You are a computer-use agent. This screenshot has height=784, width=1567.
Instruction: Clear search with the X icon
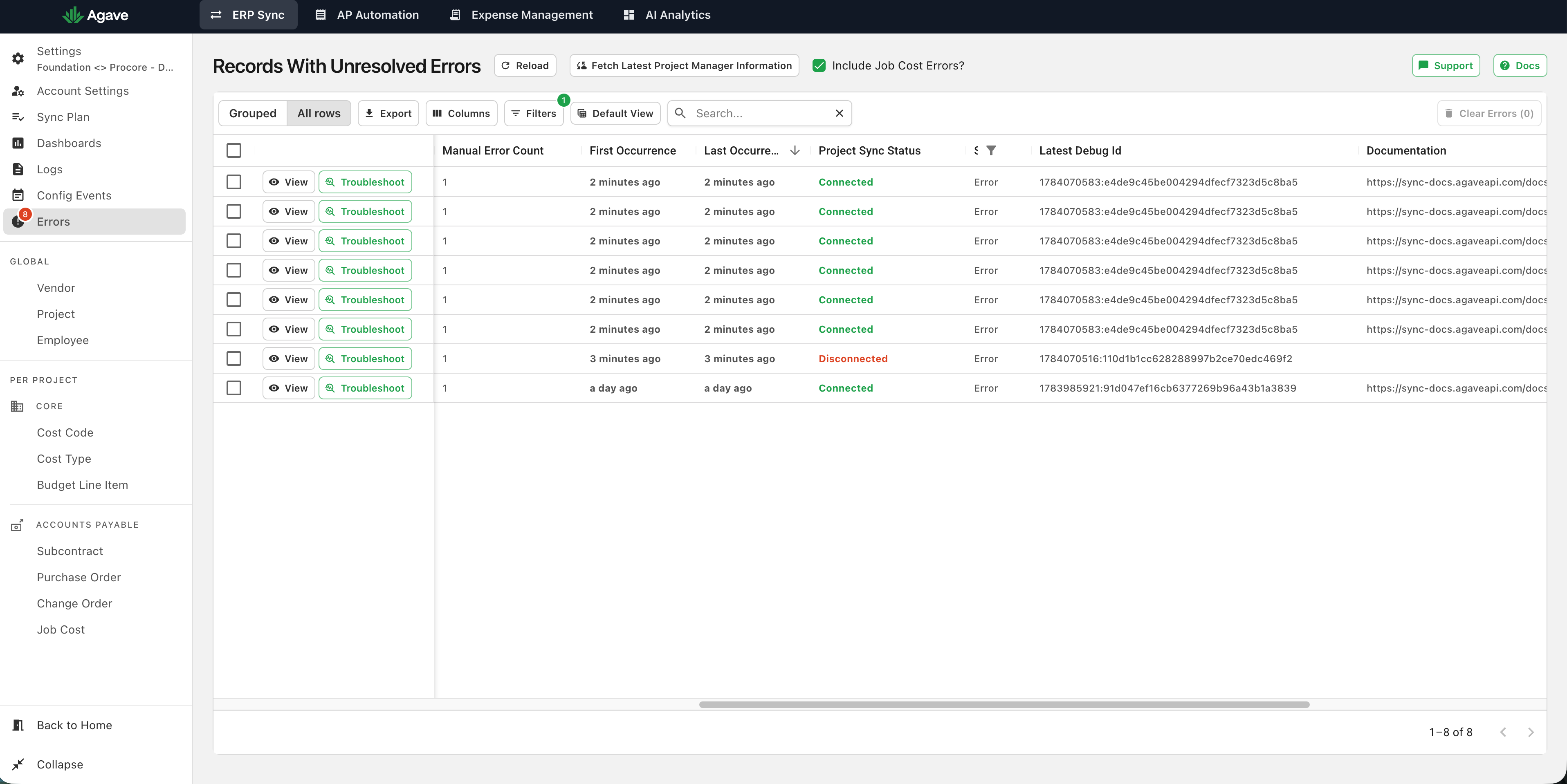pyautogui.click(x=840, y=113)
